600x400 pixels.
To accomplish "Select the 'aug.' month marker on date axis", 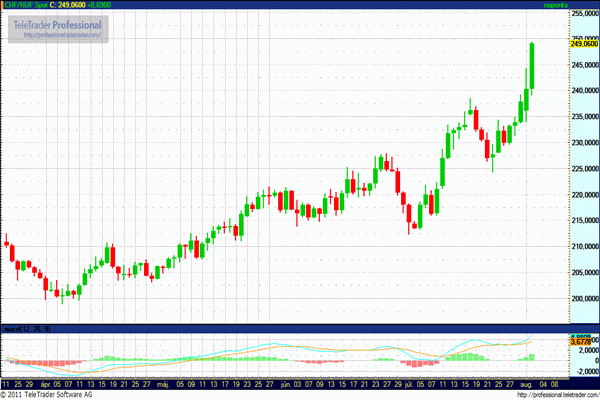I will tap(526, 382).
